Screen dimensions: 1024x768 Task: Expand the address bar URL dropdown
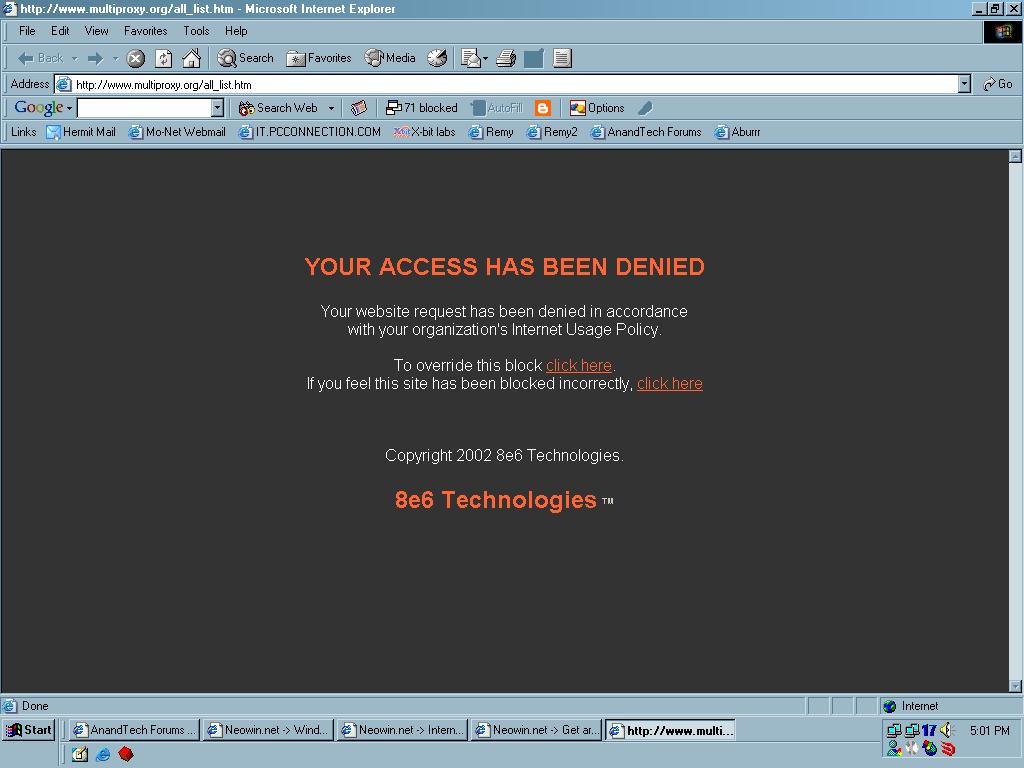[965, 84]
